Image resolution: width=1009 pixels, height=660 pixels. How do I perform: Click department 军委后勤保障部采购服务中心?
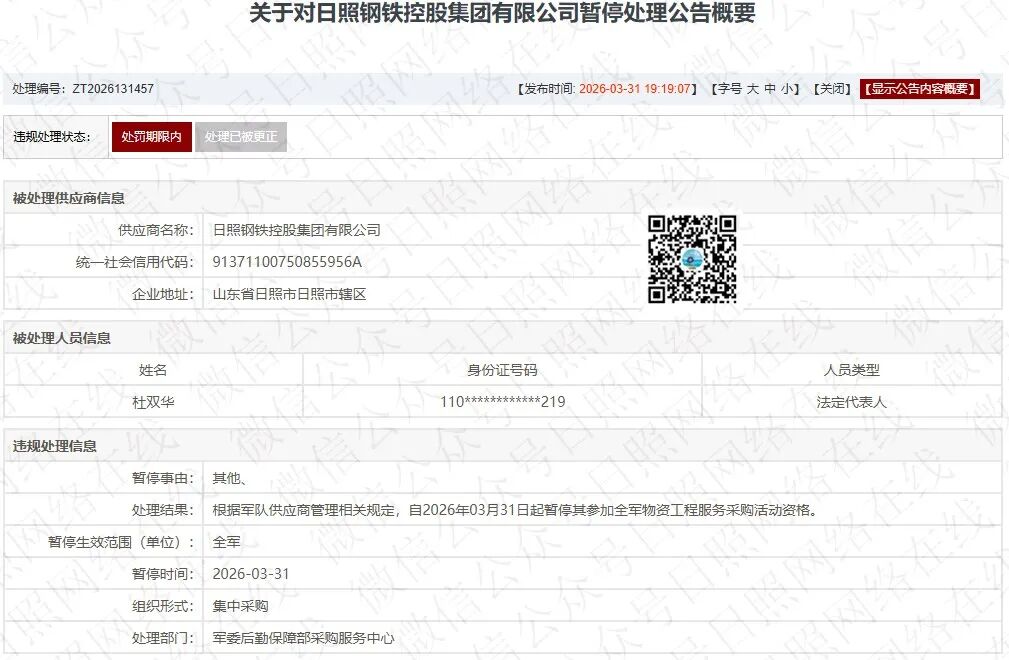tap(304, 638)
